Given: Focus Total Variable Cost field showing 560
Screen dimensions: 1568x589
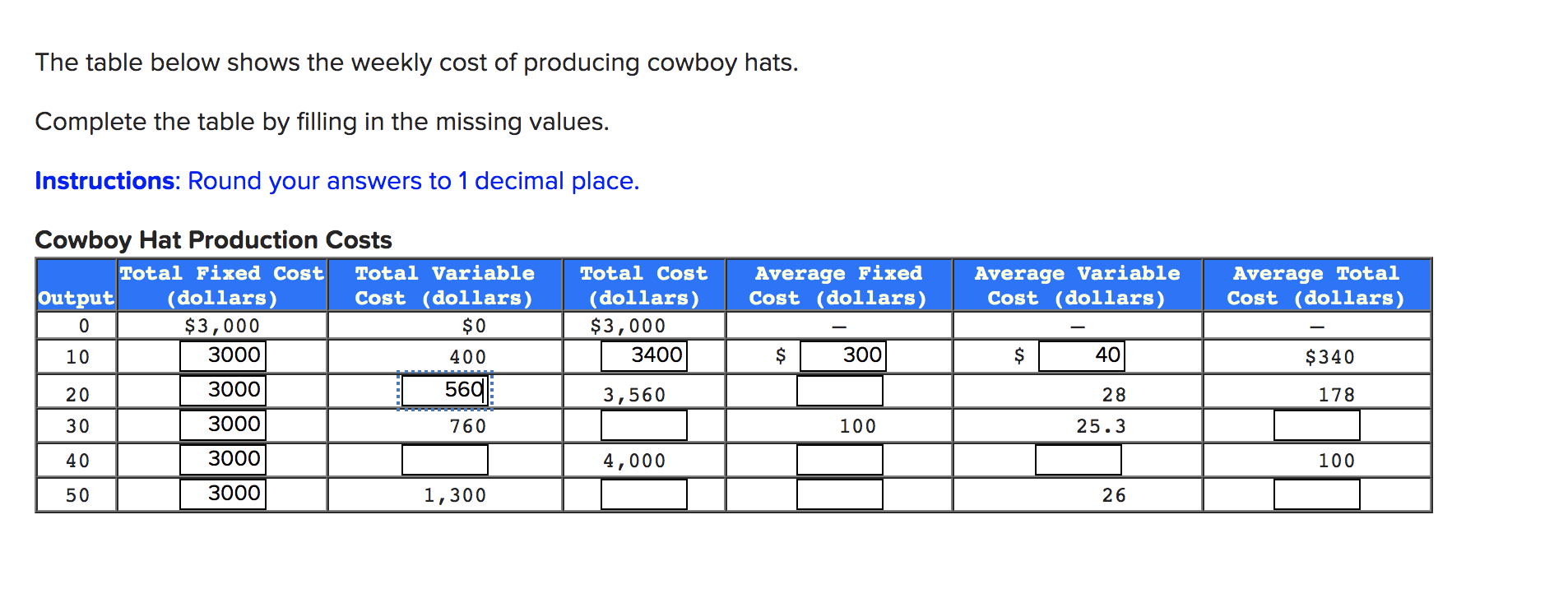Looking at the screenshot, I should coord(445,391).
